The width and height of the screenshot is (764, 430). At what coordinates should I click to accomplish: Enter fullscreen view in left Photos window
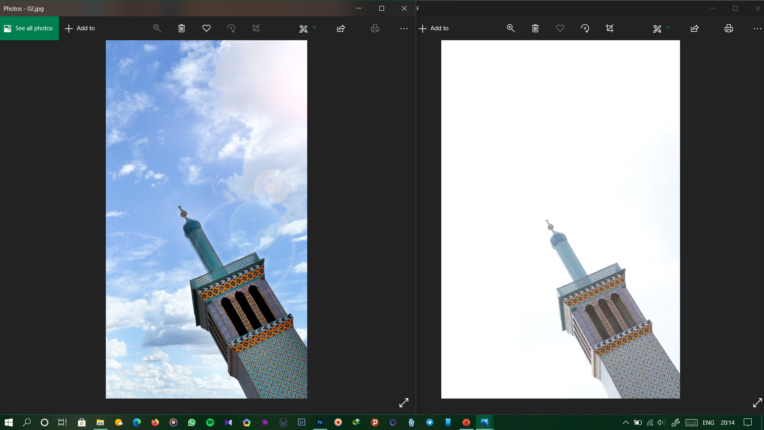(x=403, y=403)
